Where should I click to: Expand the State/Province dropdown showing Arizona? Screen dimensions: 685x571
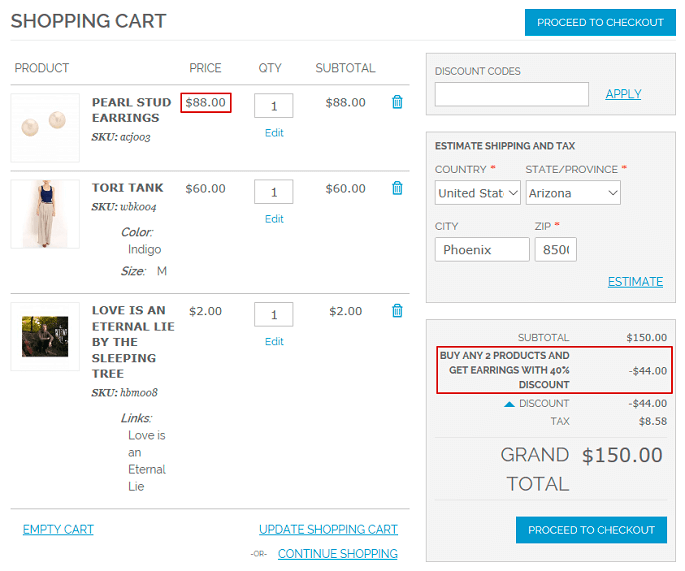573,192
